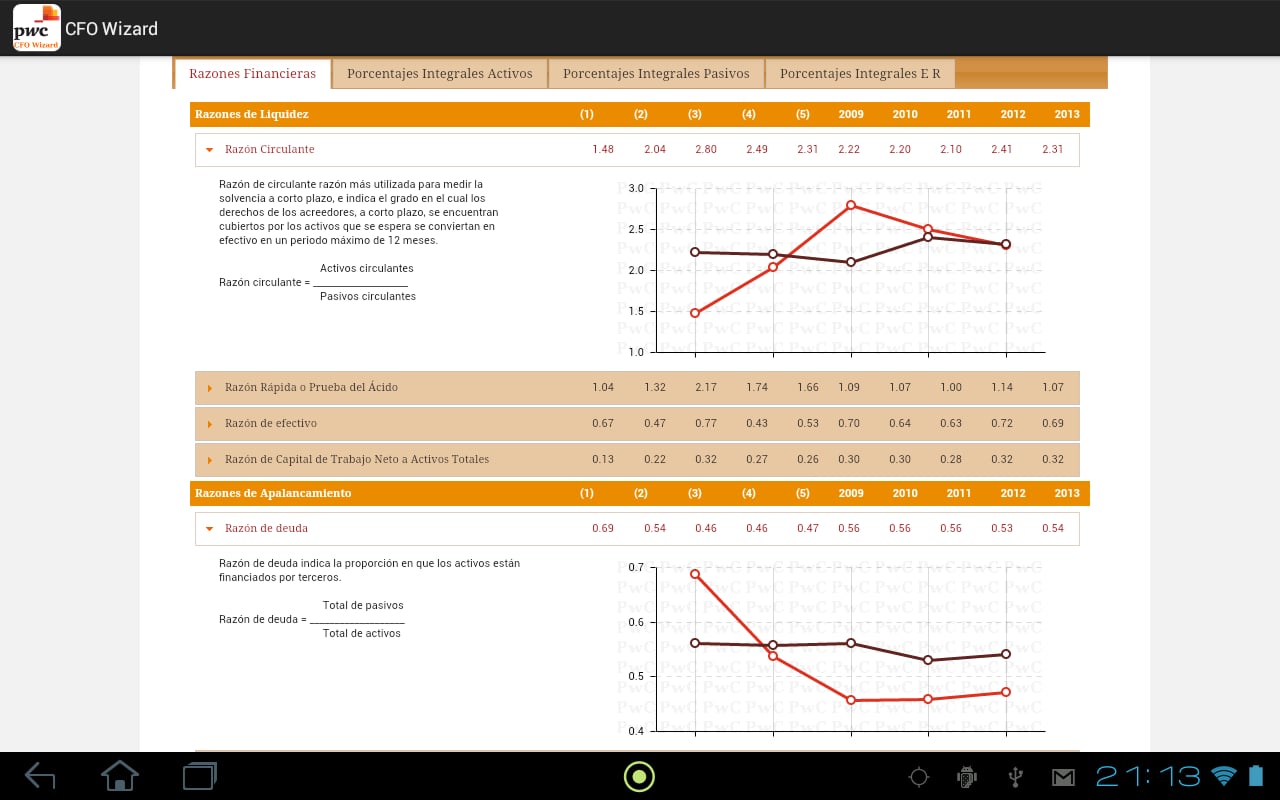Click the Razón de deuda label

pyautogui.click(x=266, y=528)
